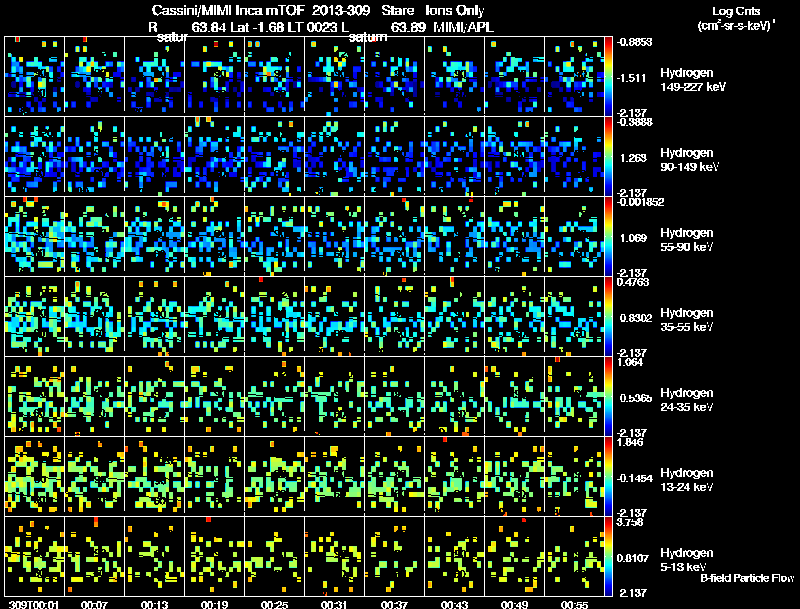Click the Hydrogen 35-55 keV row label
Screen dimensions: 800x609
point(686,320)
